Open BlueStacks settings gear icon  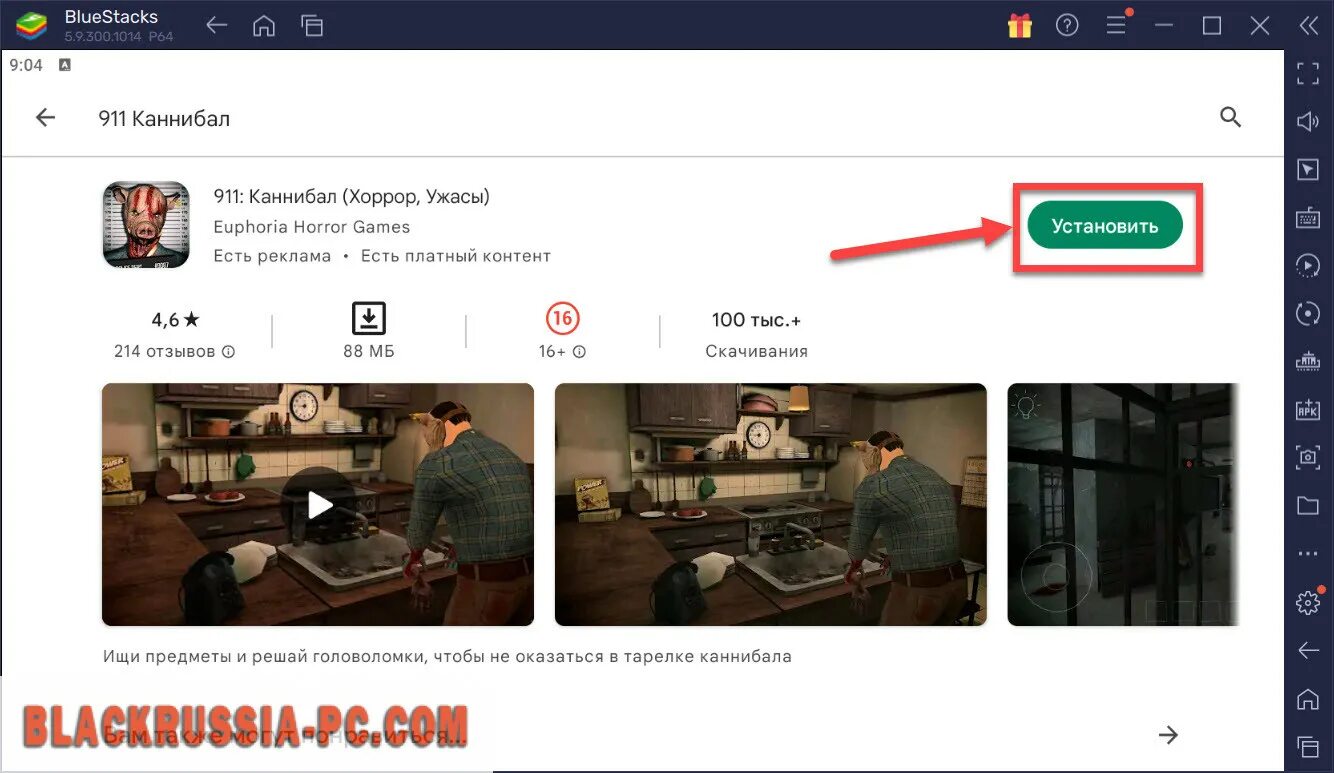tap(1308, 602)
